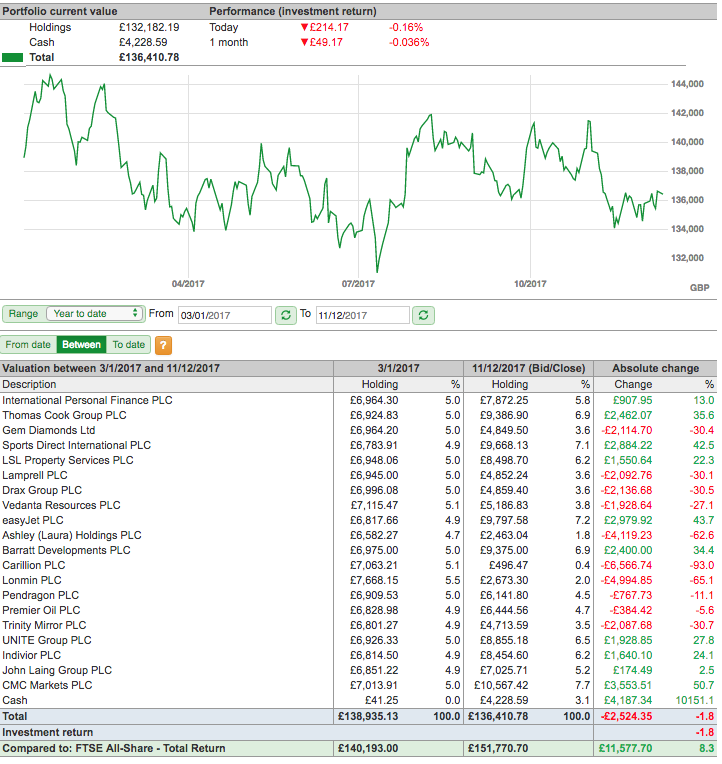Click Premier Oil PLC

41,610
